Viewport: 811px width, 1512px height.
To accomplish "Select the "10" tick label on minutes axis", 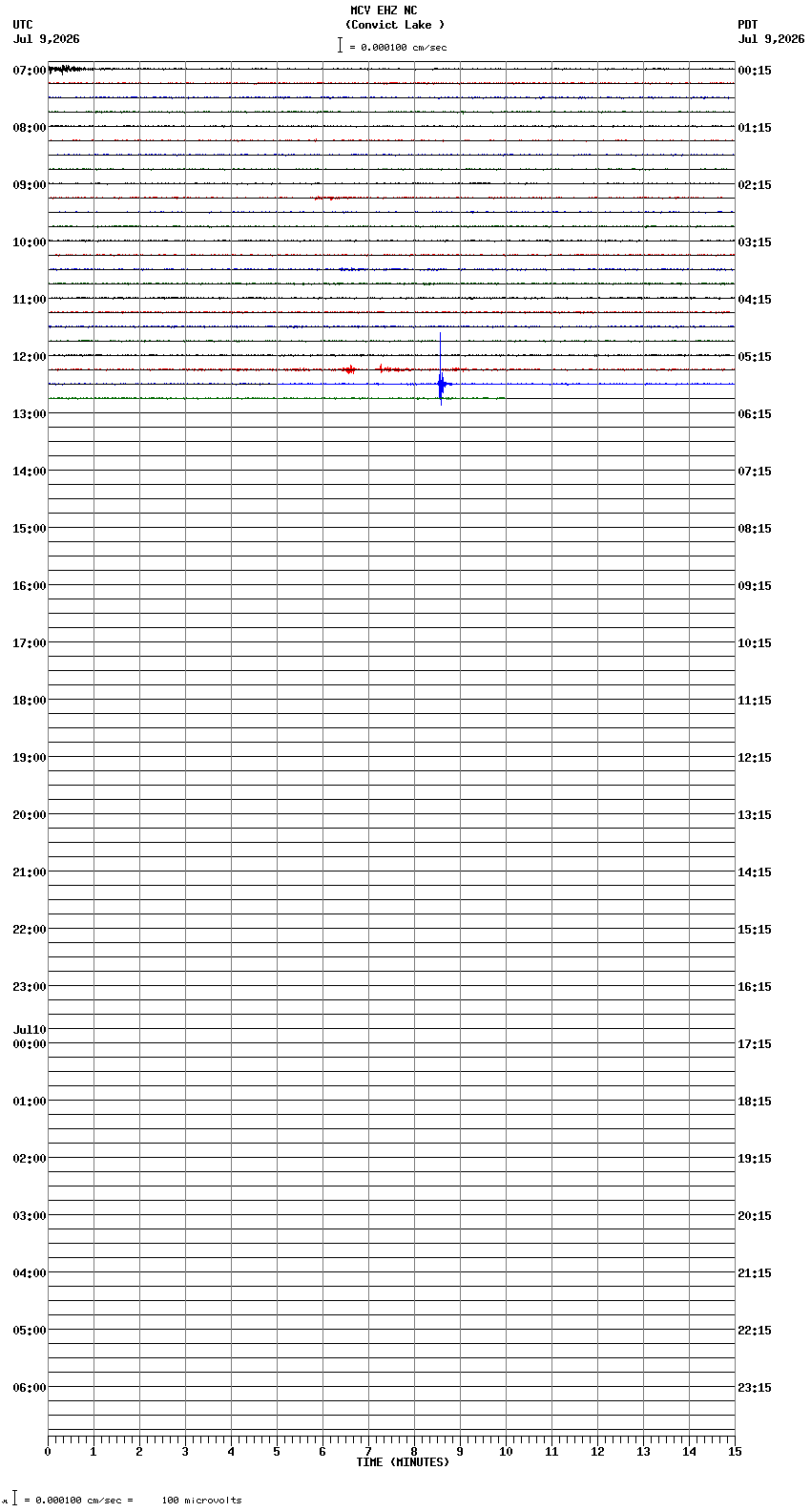I will (x=506, y=1452).
